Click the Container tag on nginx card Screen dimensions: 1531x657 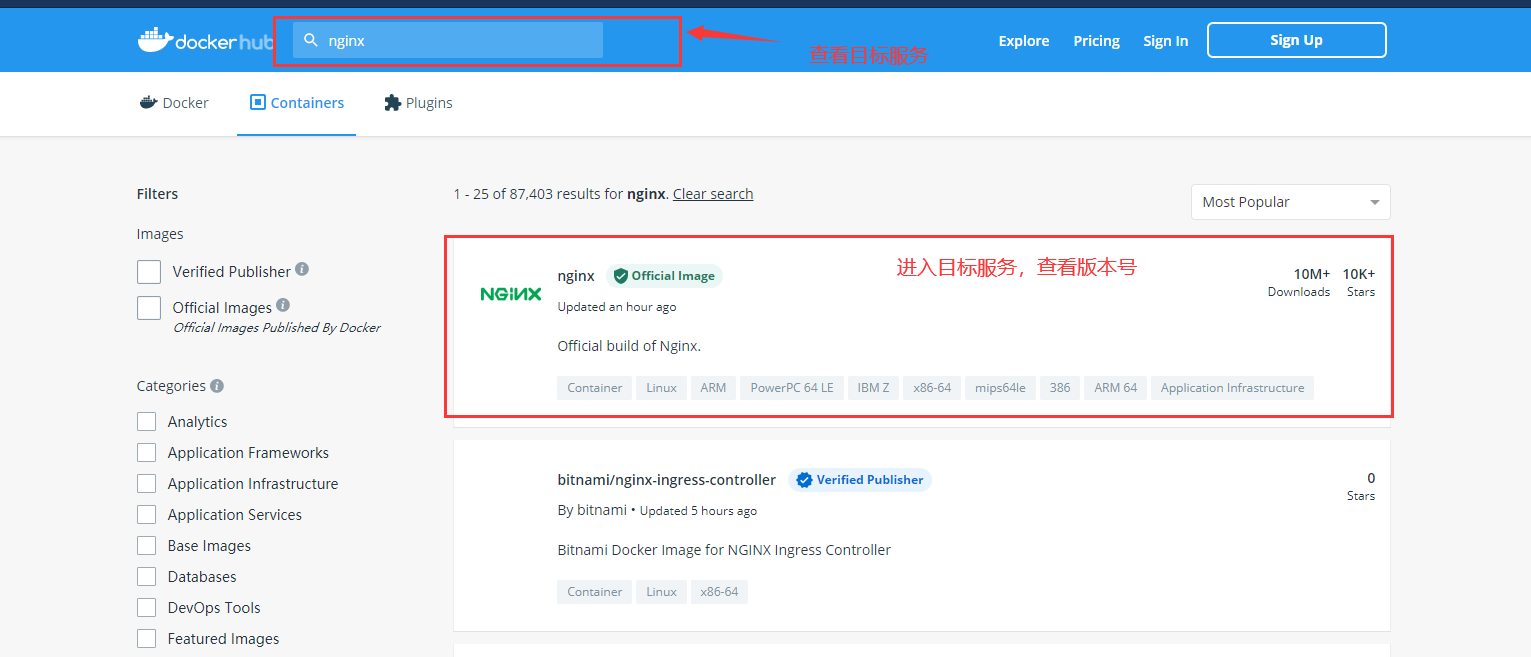pos(595,388)
